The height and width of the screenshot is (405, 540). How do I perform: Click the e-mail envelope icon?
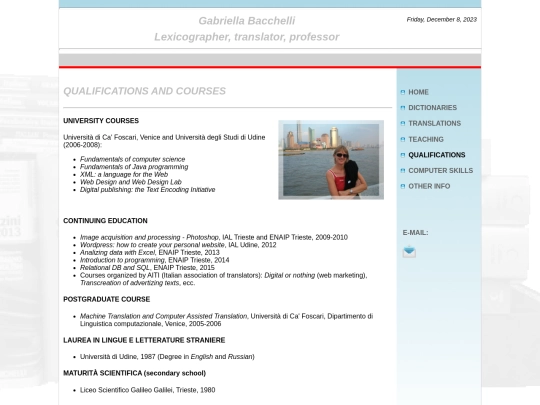[409, 251]
